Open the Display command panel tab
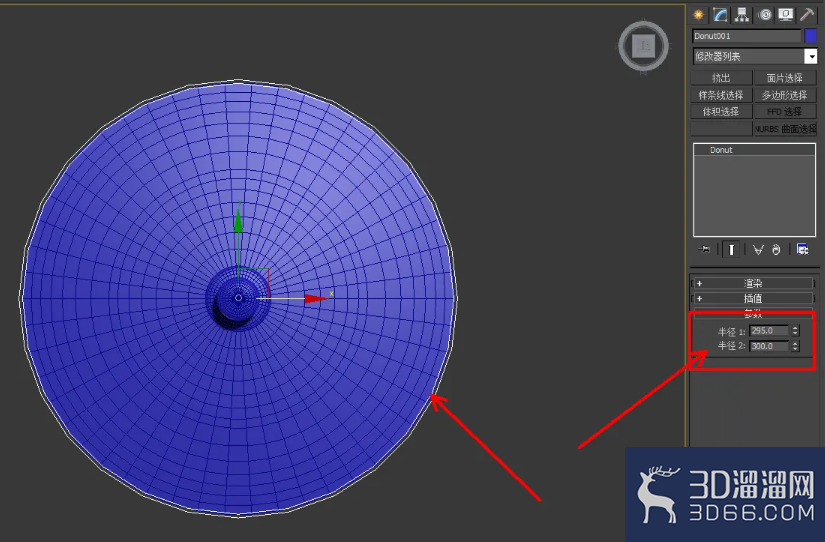 click(786, 15)
